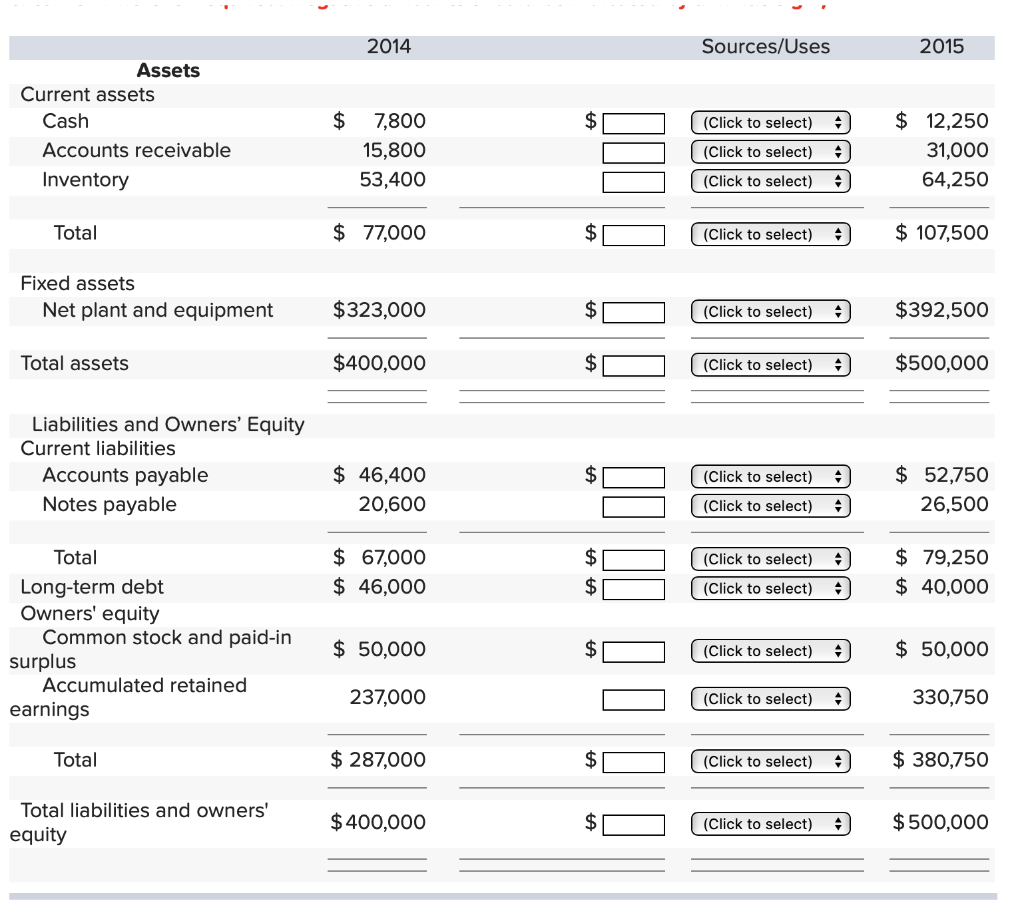Select Net plant and equipment sources/uses dropdown
Viewport: 1024px width, 909px height.
(771, 312)
